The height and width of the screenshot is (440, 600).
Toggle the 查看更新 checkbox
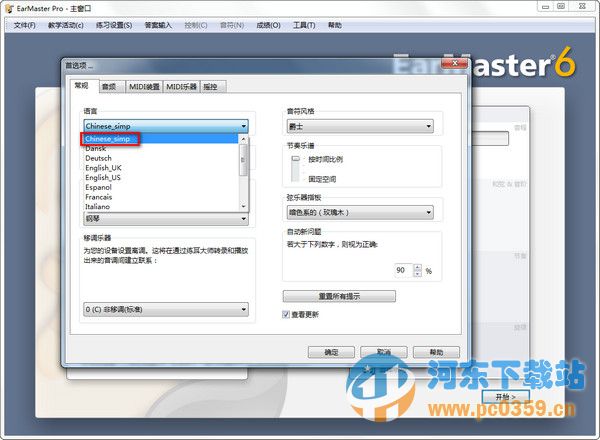coord(286,315)
